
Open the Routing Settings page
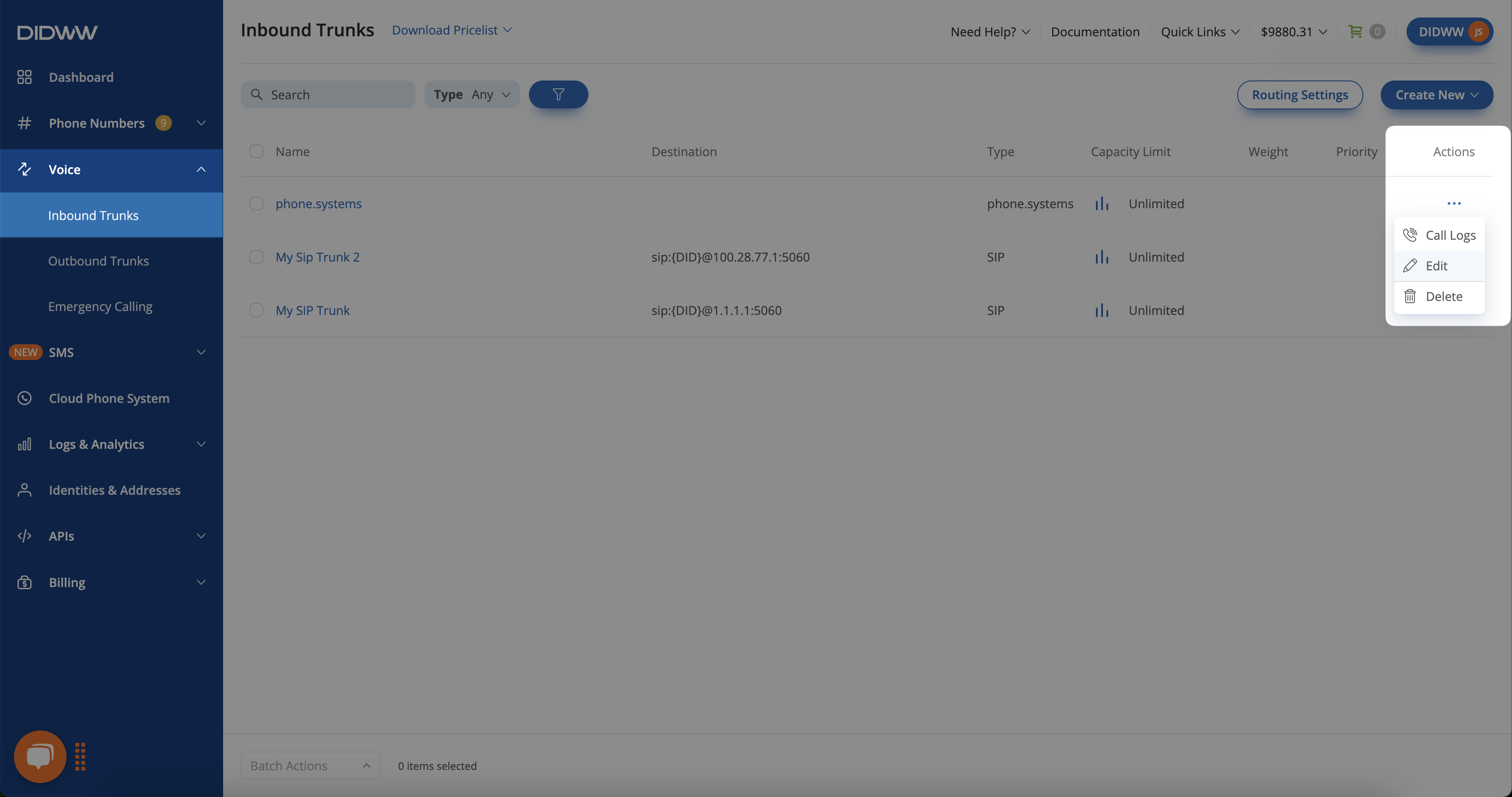tap(1300, 94)
